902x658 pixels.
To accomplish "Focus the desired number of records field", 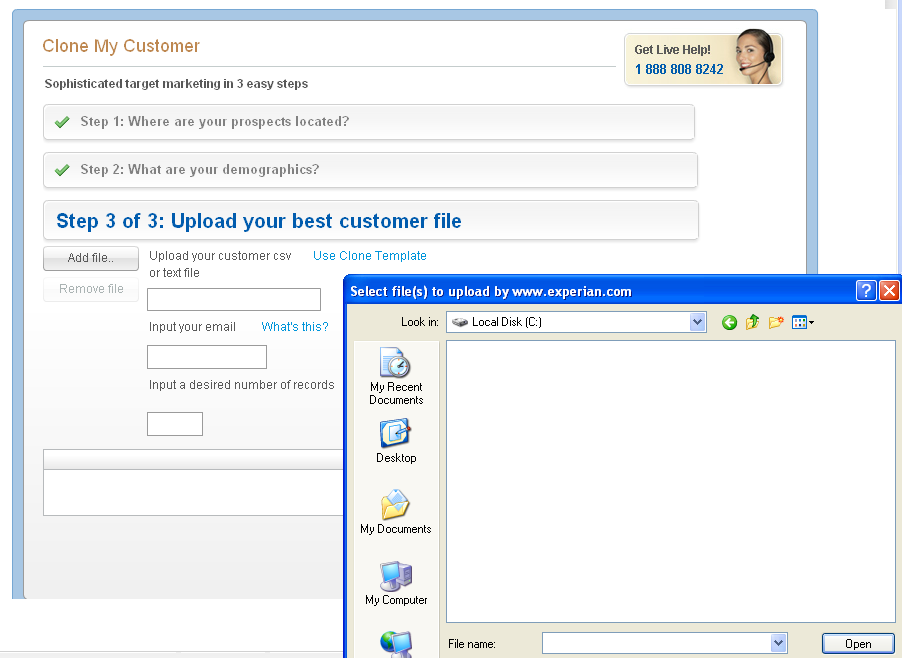I will point(174,424).
